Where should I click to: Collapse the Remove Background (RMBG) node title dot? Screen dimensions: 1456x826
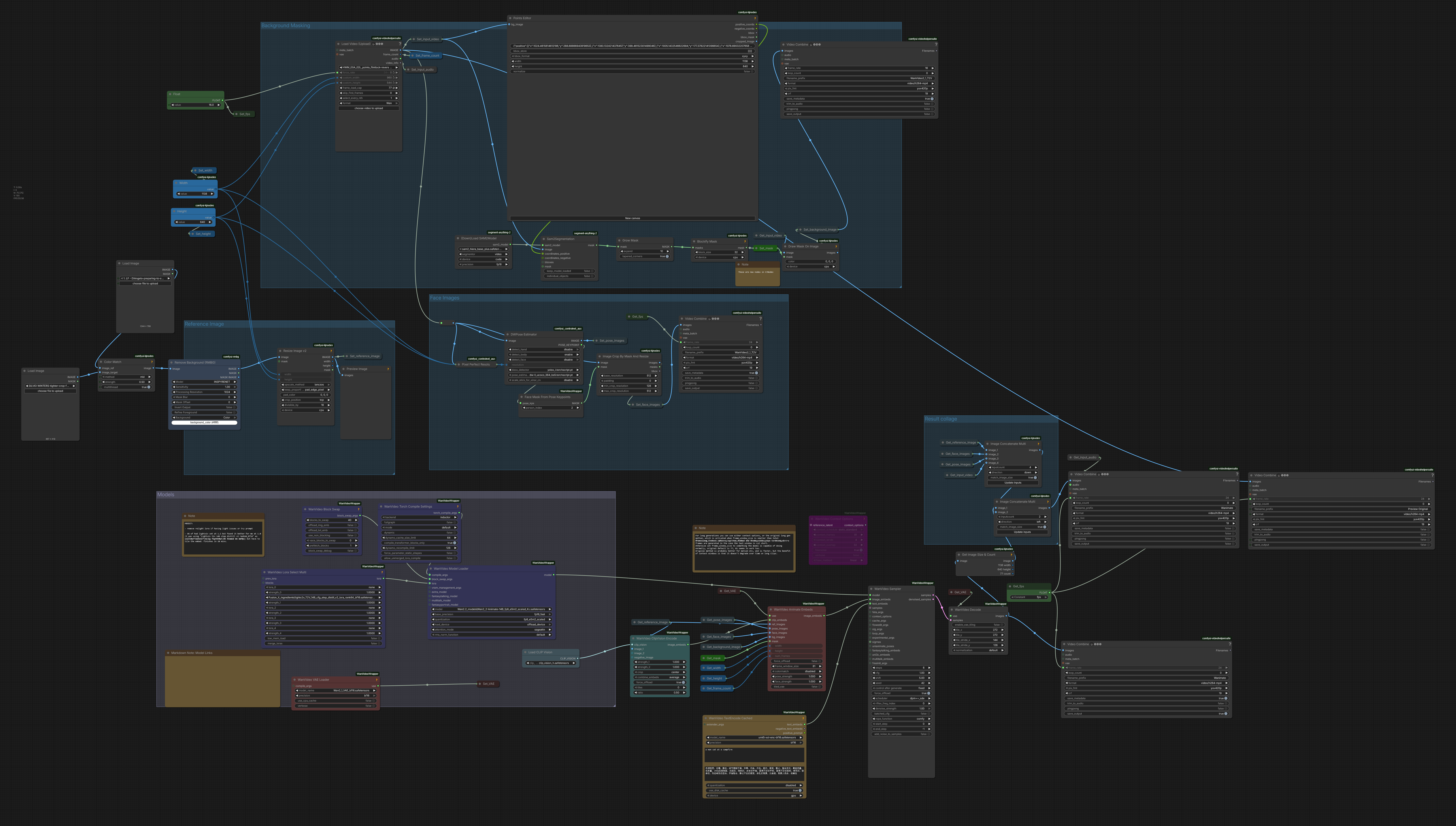point(171,362)
